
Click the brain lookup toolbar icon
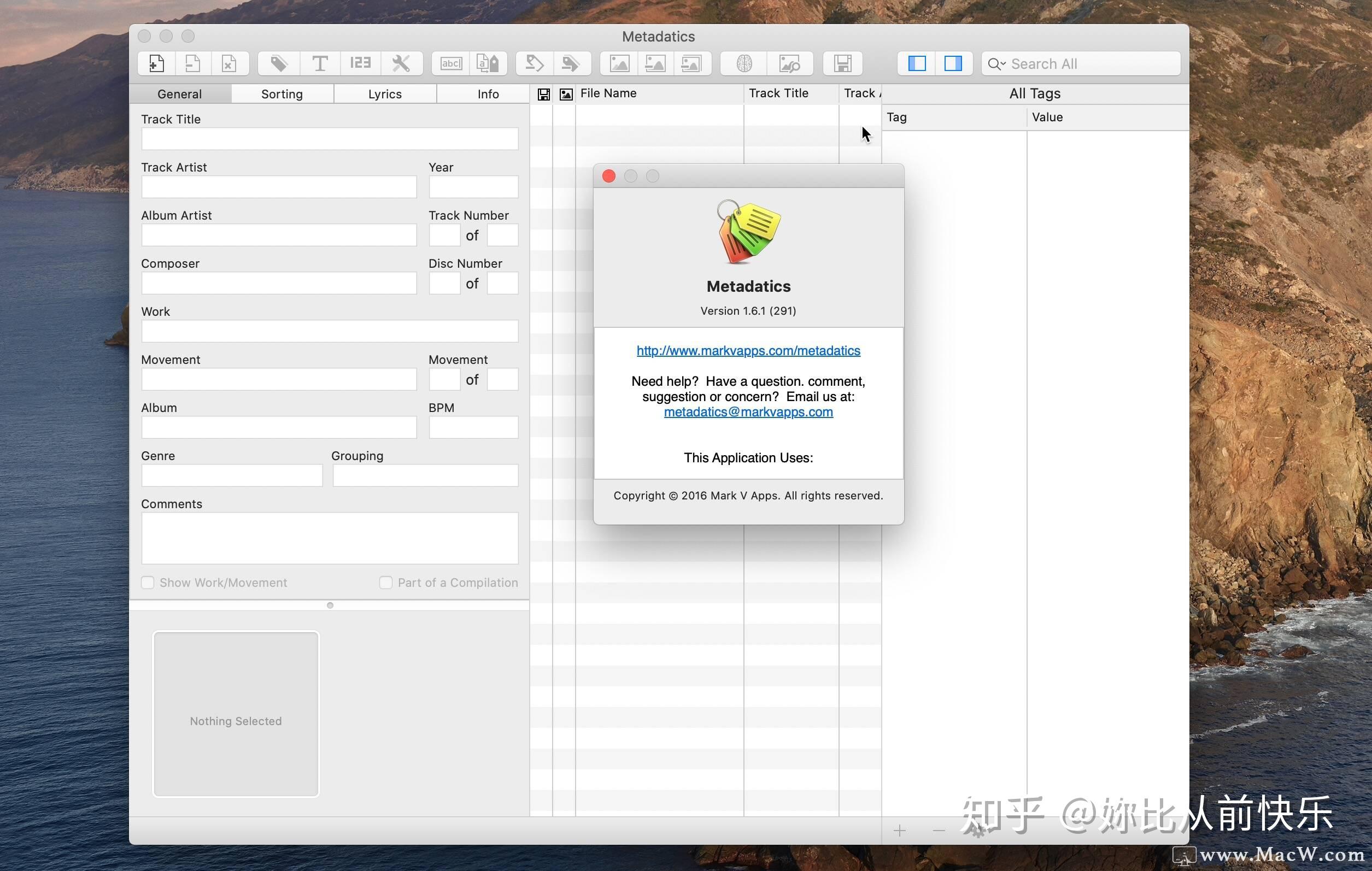(x=743, y=63)
